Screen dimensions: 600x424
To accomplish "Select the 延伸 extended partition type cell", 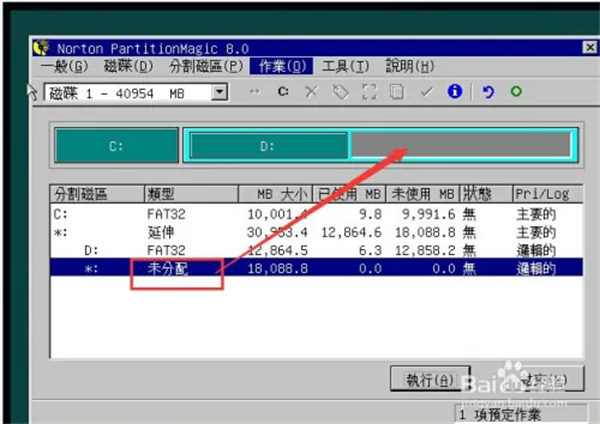I will coord(161,232).
